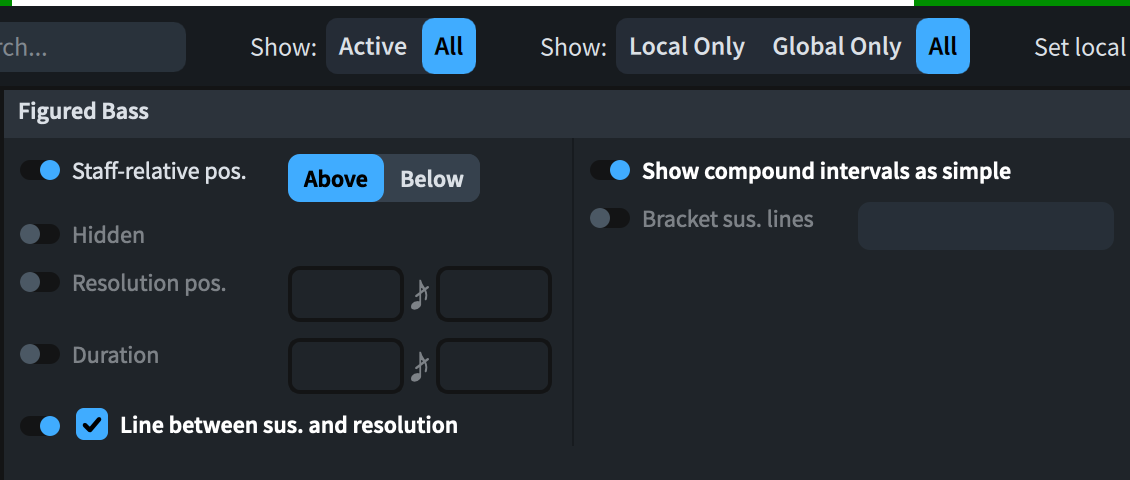Viewport: 1130px width, 480px height.
Task: Toggle the Staff-relative pos. switch
Action: click(40, 171)
